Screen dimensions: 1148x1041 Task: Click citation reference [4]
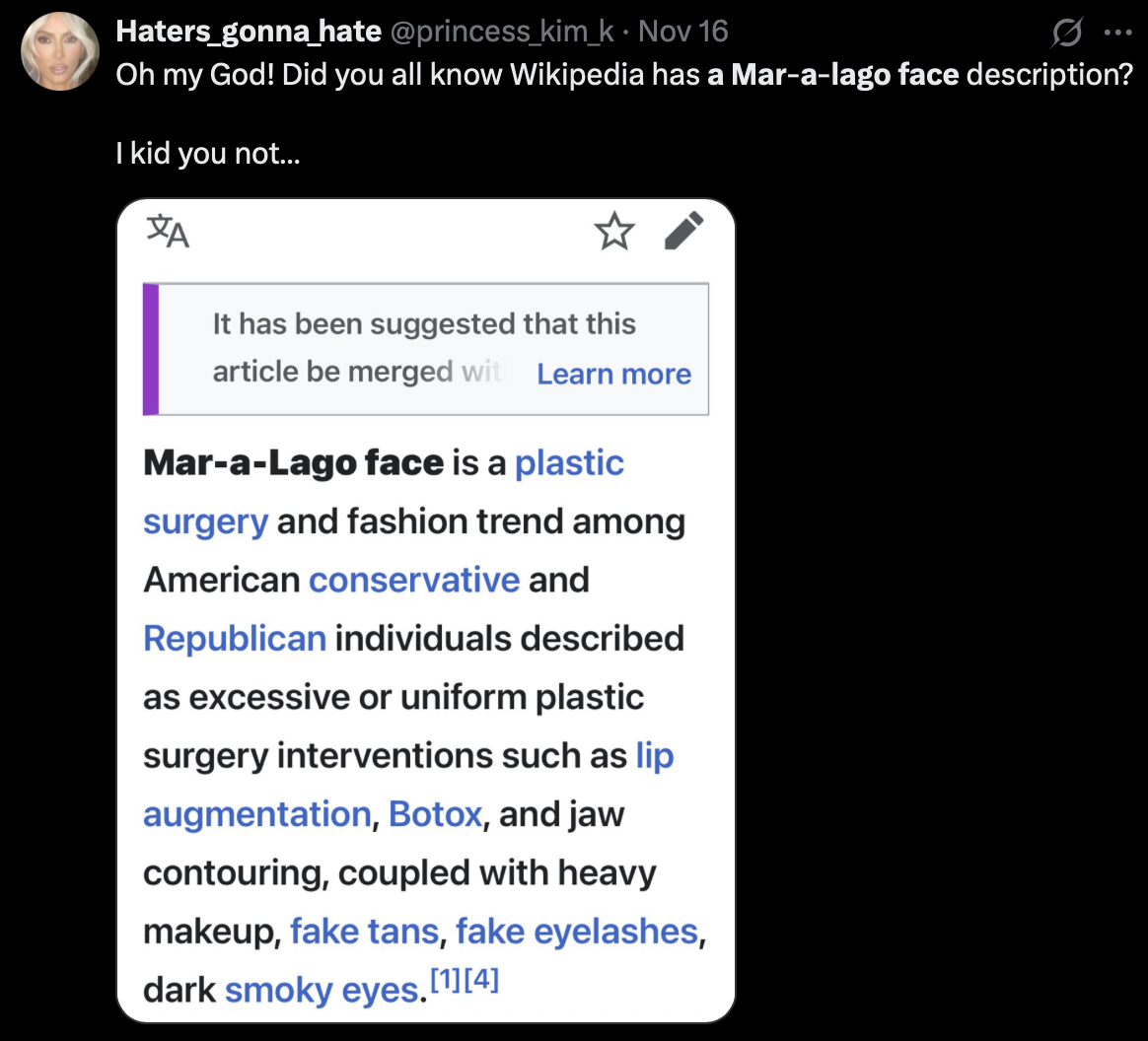tap(481, 982)
